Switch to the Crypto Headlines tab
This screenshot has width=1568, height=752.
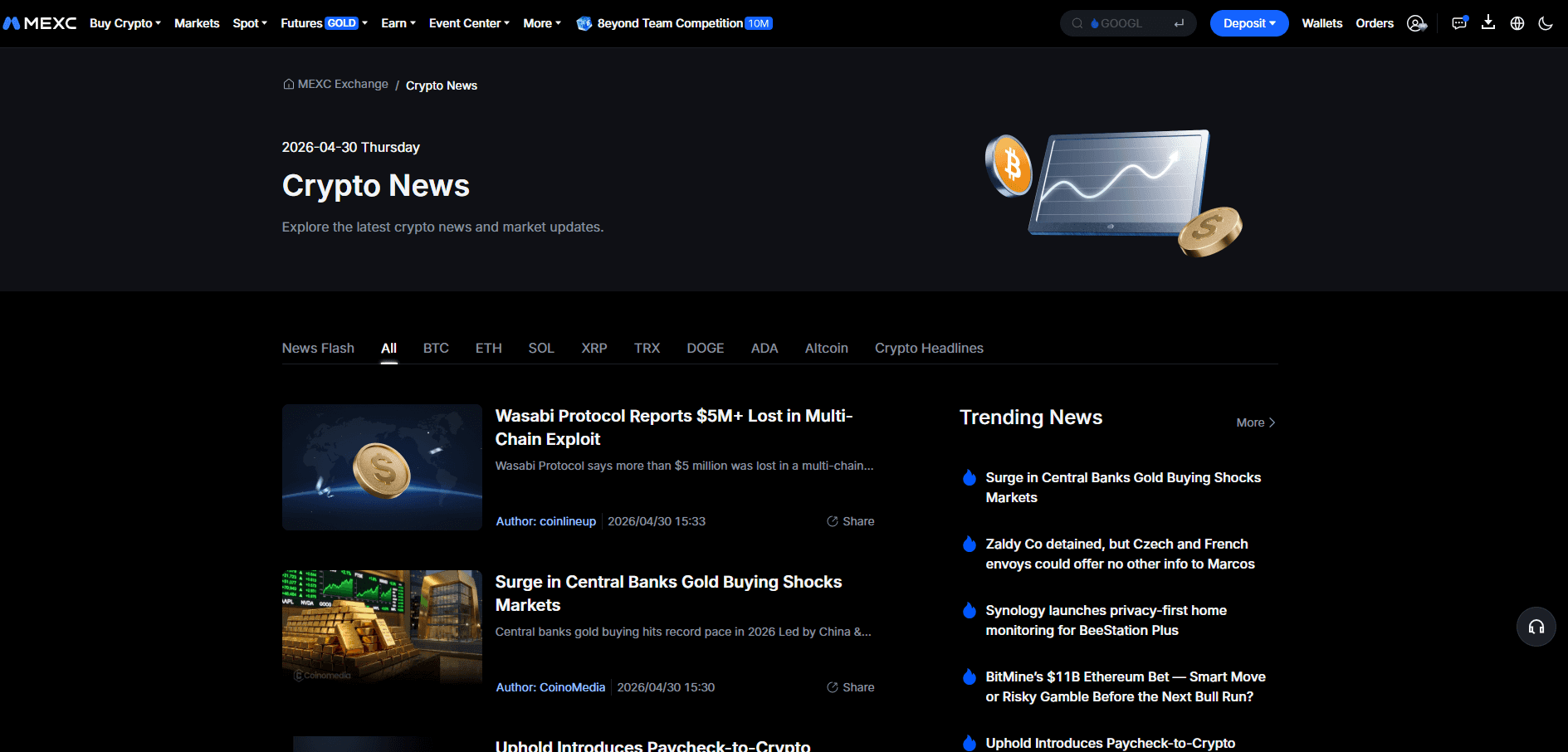(x=929, y=348)
